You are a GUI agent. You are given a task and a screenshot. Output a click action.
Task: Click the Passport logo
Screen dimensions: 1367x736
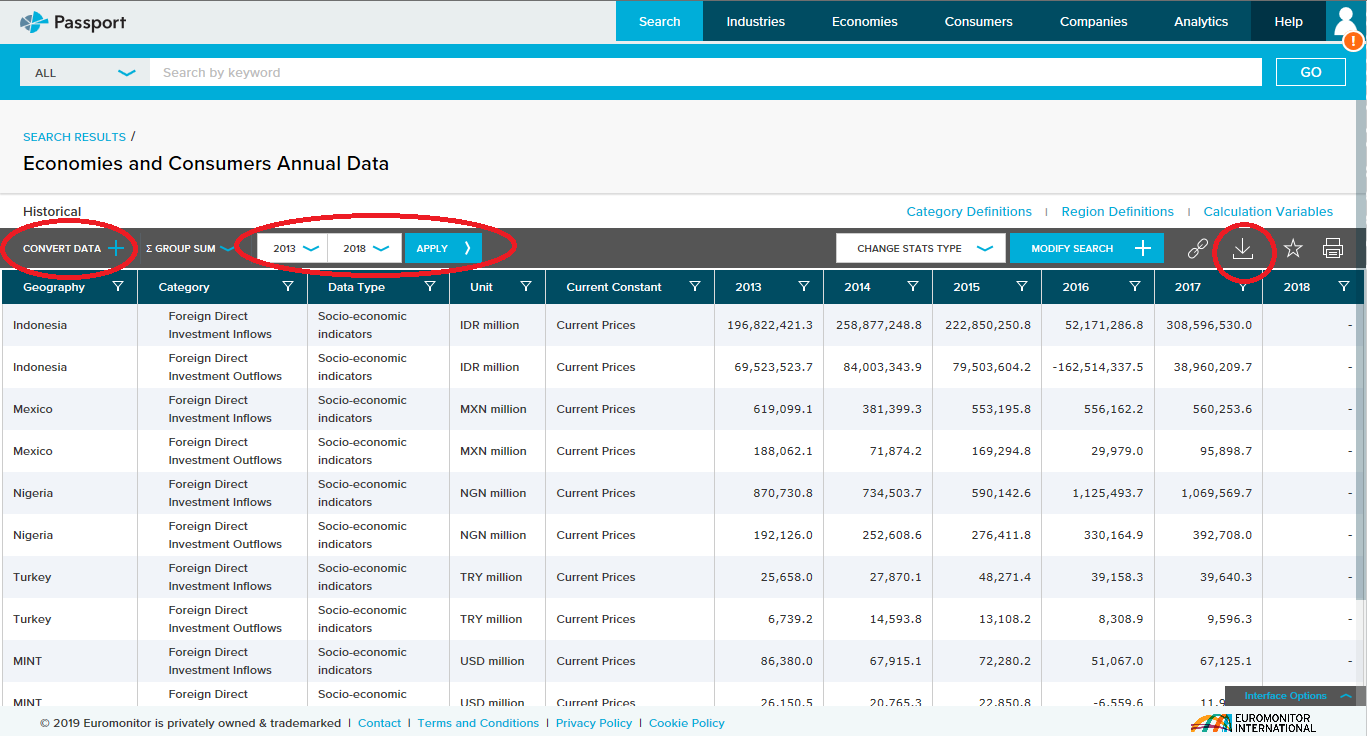click(74, 21)
